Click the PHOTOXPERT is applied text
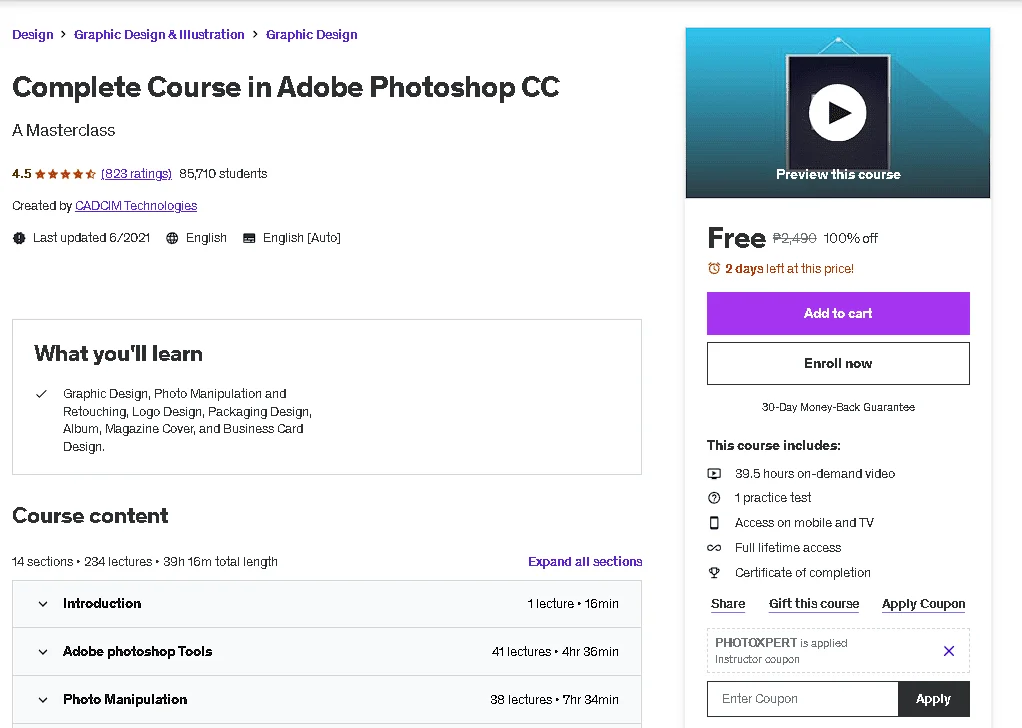1022x728 pixels. tap(781, 643)
